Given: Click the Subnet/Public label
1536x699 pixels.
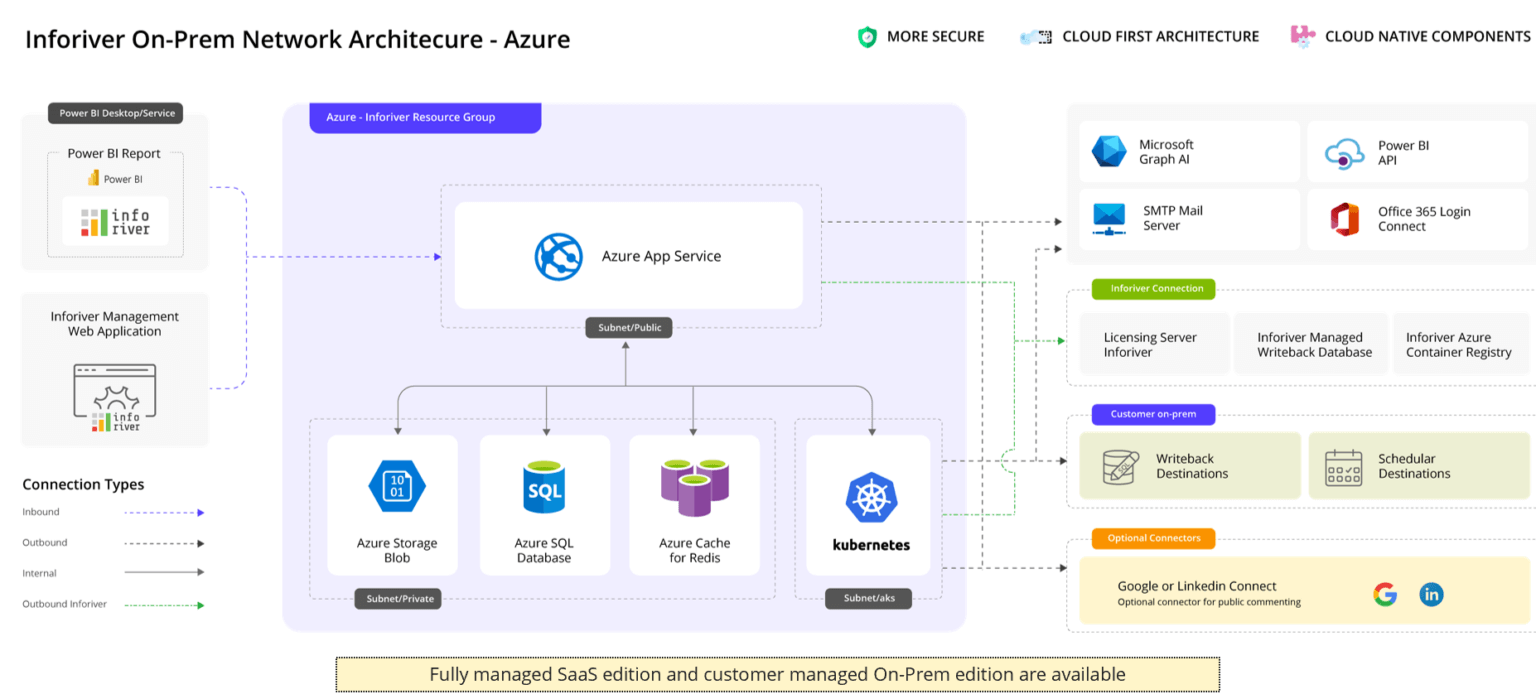Looking at the screenshot, I should point(628,327).
